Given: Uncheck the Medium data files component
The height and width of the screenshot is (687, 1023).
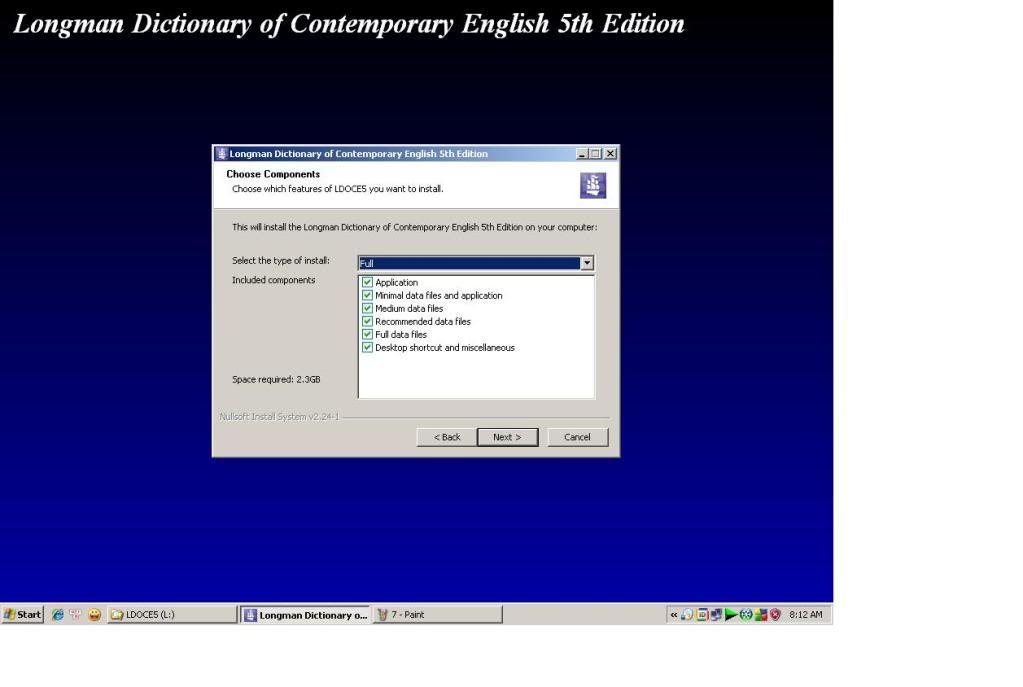Looking at the screenshot, I should coord(367,309).
